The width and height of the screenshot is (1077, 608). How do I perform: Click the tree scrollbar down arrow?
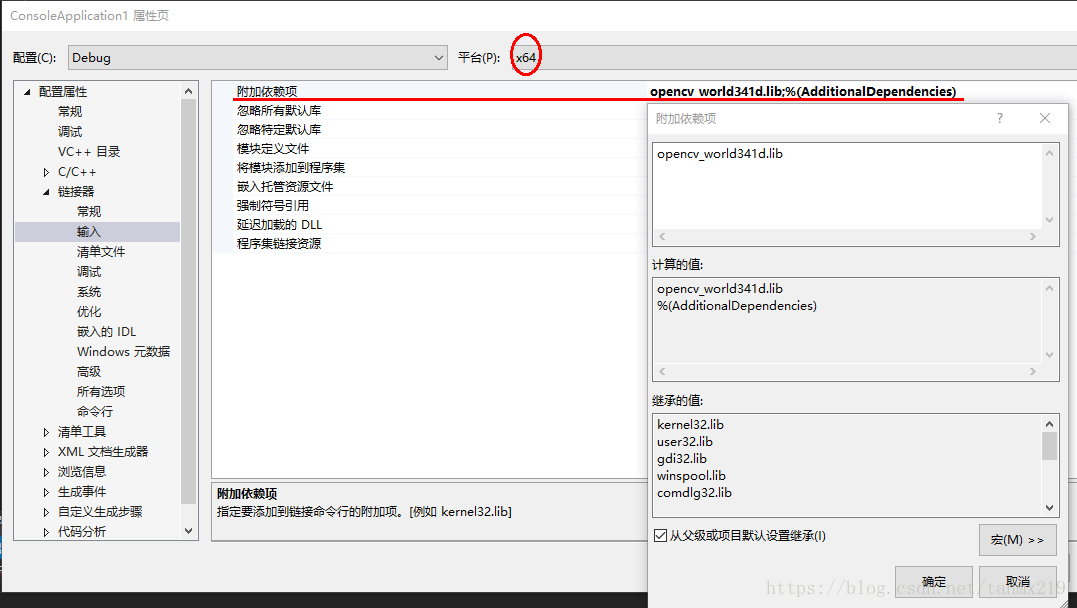(189, 531)
